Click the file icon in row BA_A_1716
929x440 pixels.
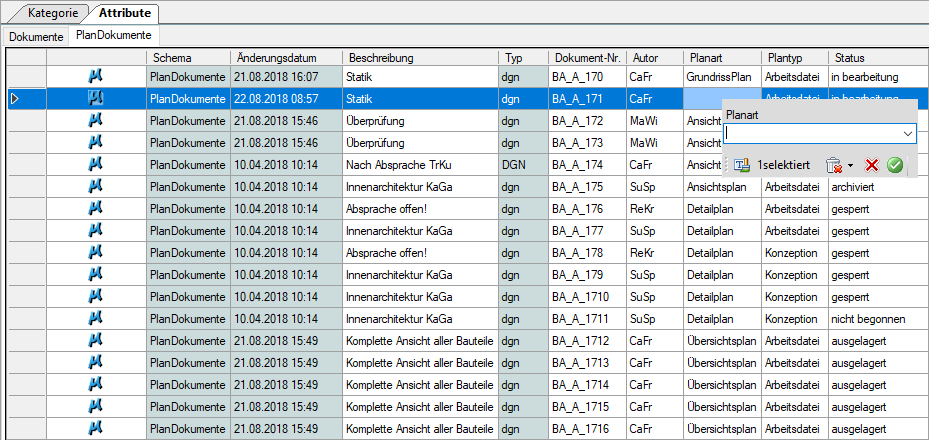tap(96, 429)
